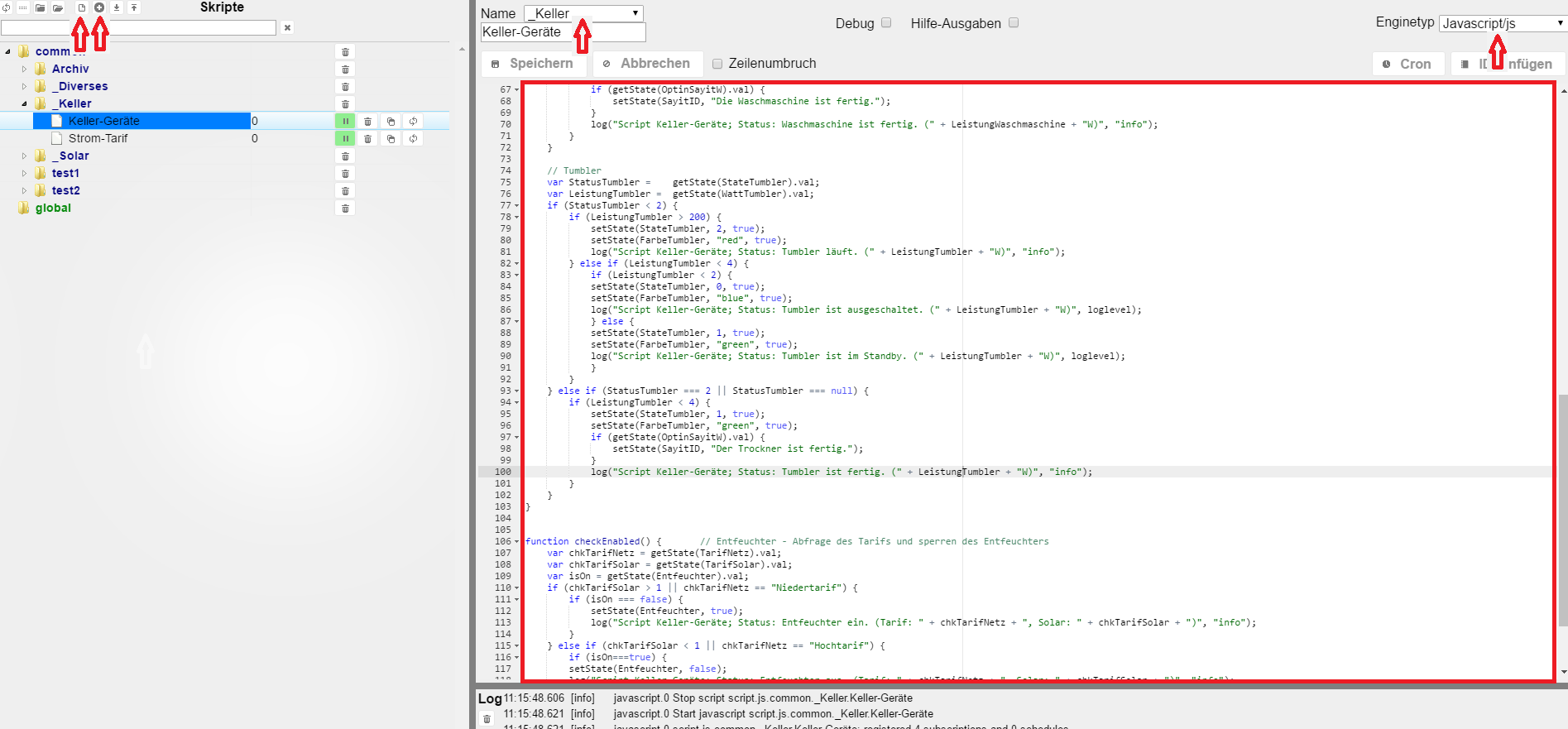Expand all script folders icon

point(58,7)
